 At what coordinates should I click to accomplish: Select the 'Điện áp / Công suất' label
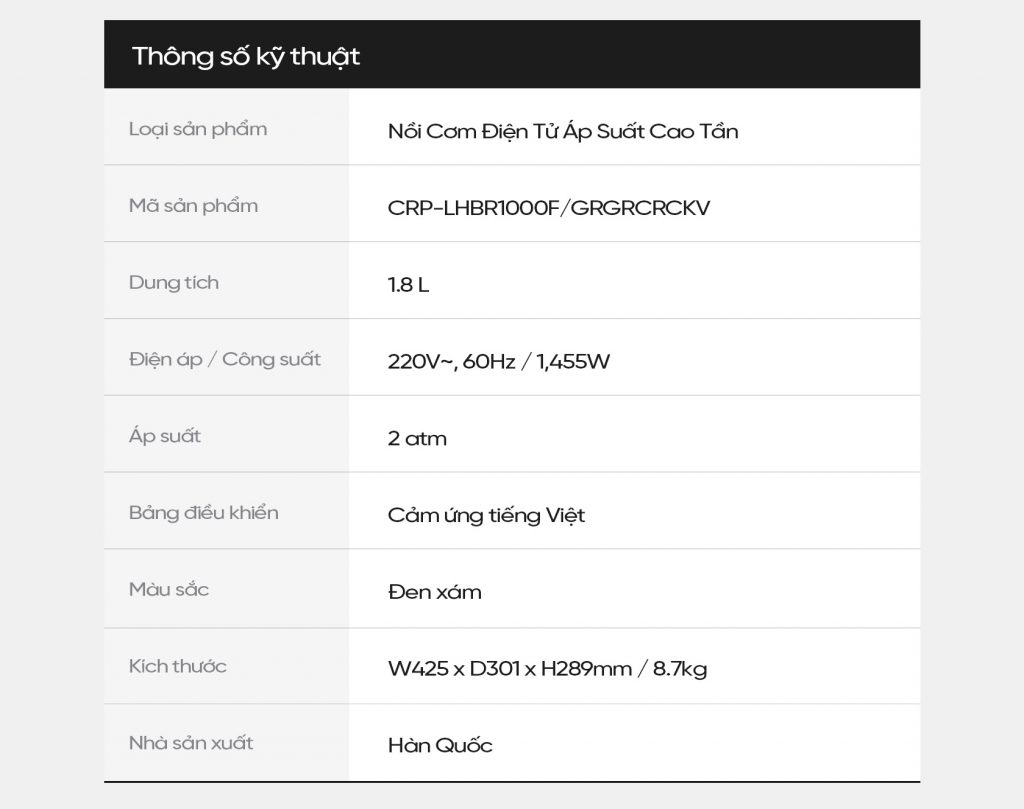pyautogui.click(x=225, y=359)
